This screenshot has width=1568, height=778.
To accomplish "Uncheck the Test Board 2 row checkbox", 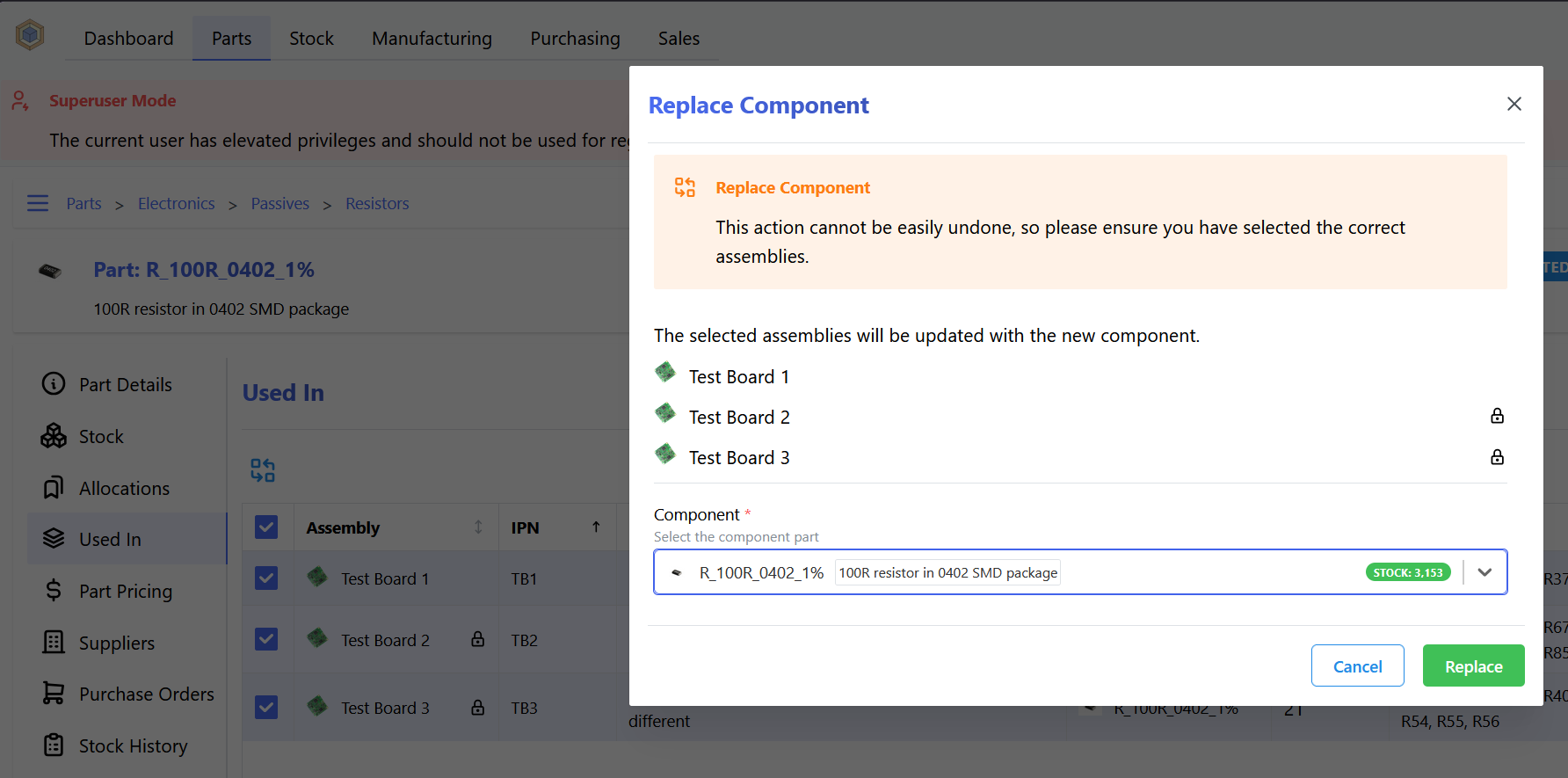I will click(266, 639).
